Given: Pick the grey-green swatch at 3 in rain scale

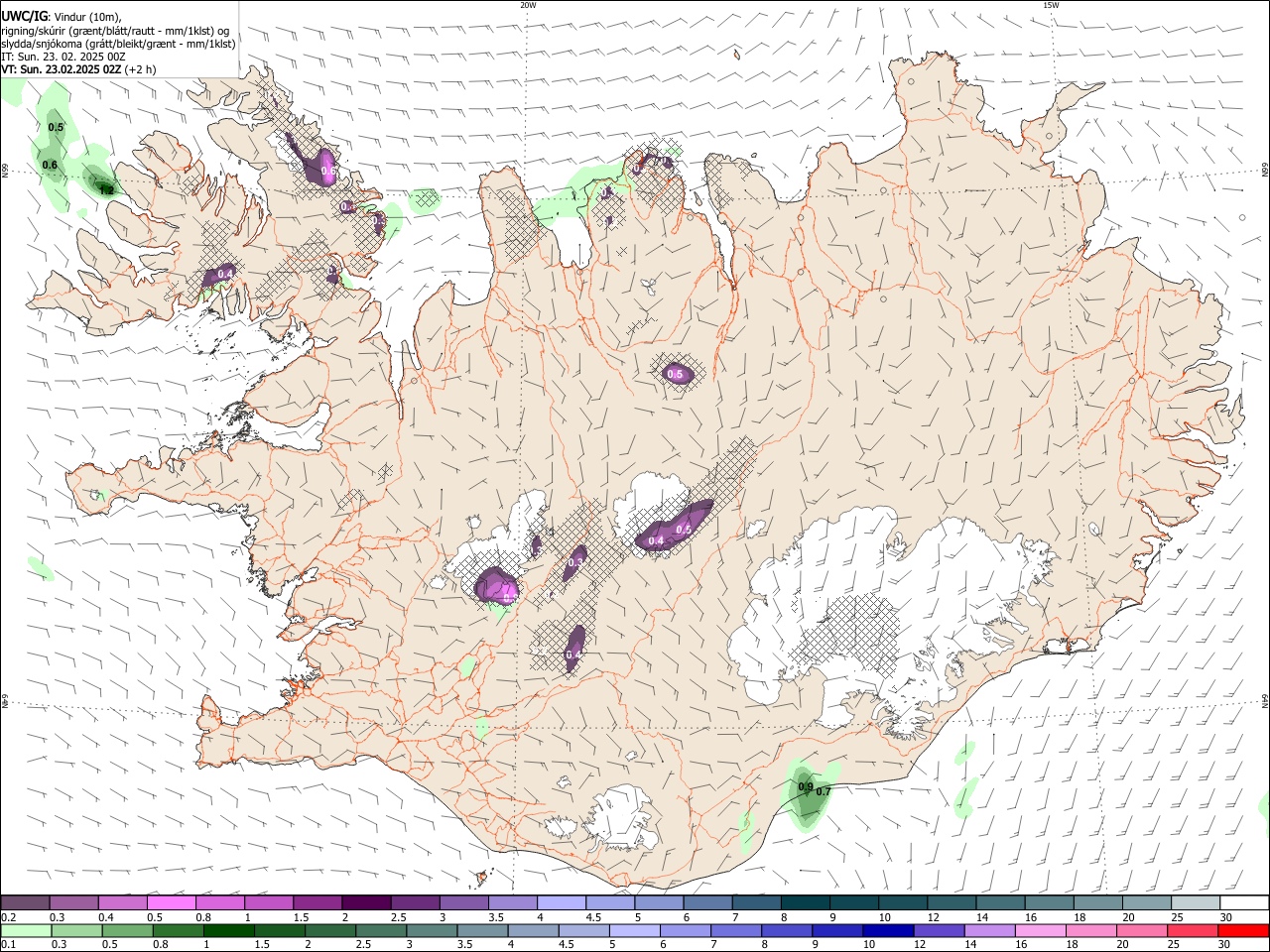Looking at the screenshot, I should tap(431, 930).
